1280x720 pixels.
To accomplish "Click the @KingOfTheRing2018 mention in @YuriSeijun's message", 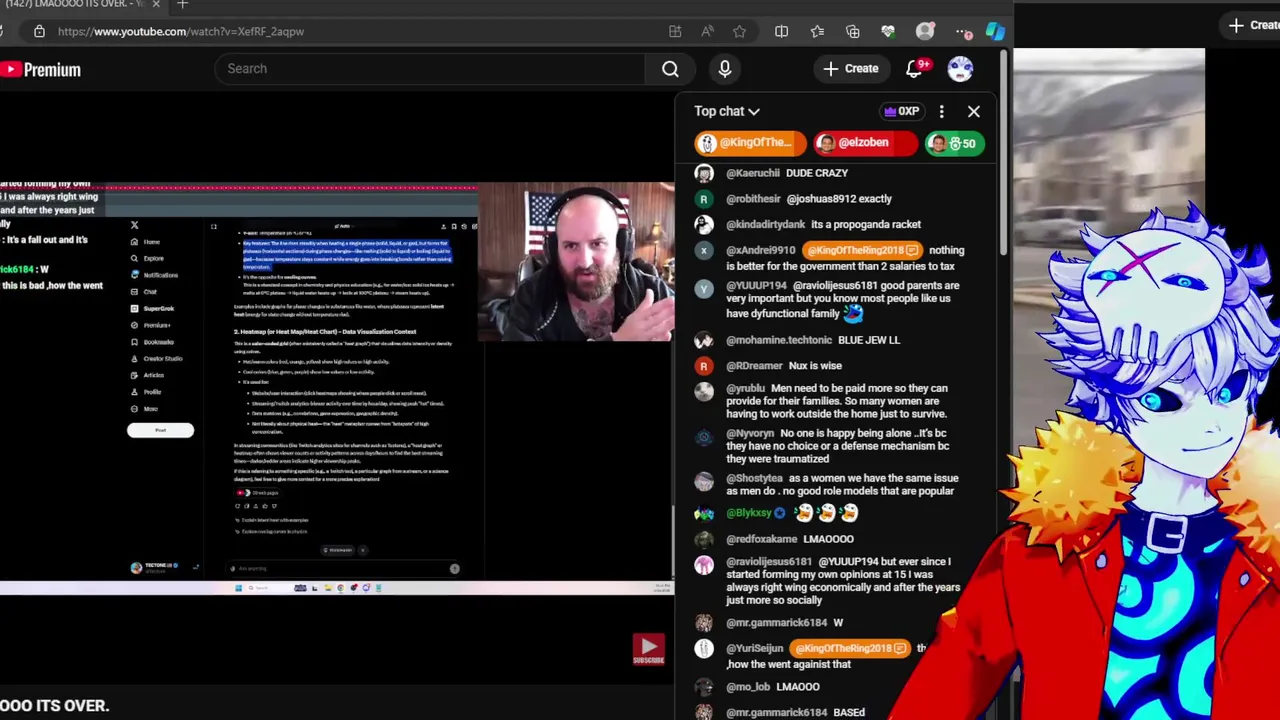I will (849, 648).
